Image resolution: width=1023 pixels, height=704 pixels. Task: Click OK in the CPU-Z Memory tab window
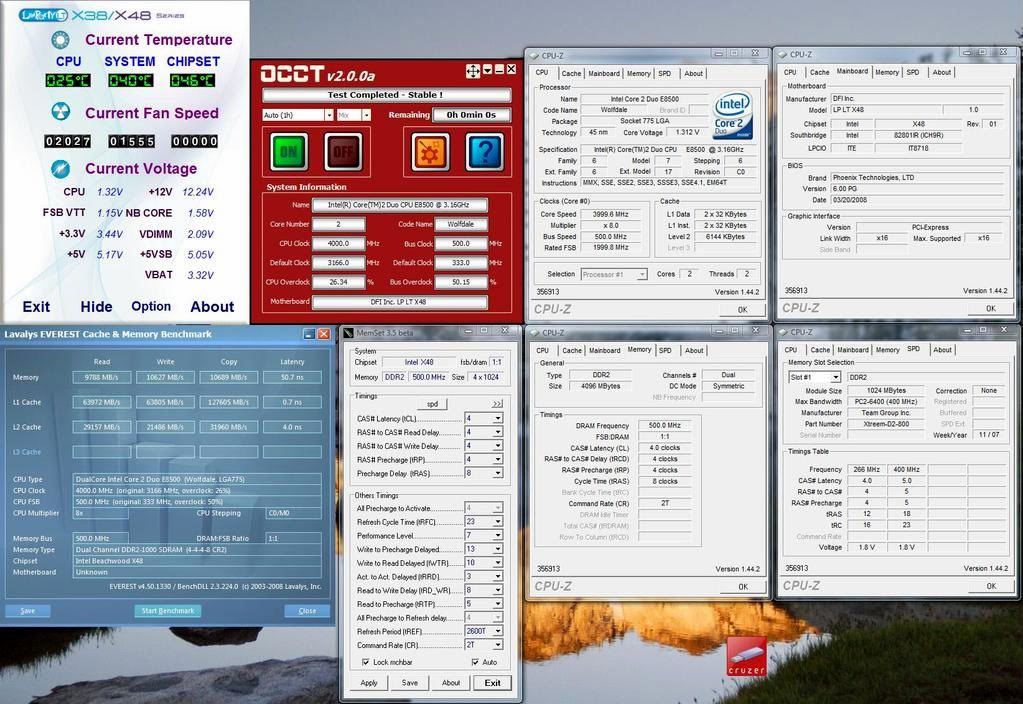(742, 587)
